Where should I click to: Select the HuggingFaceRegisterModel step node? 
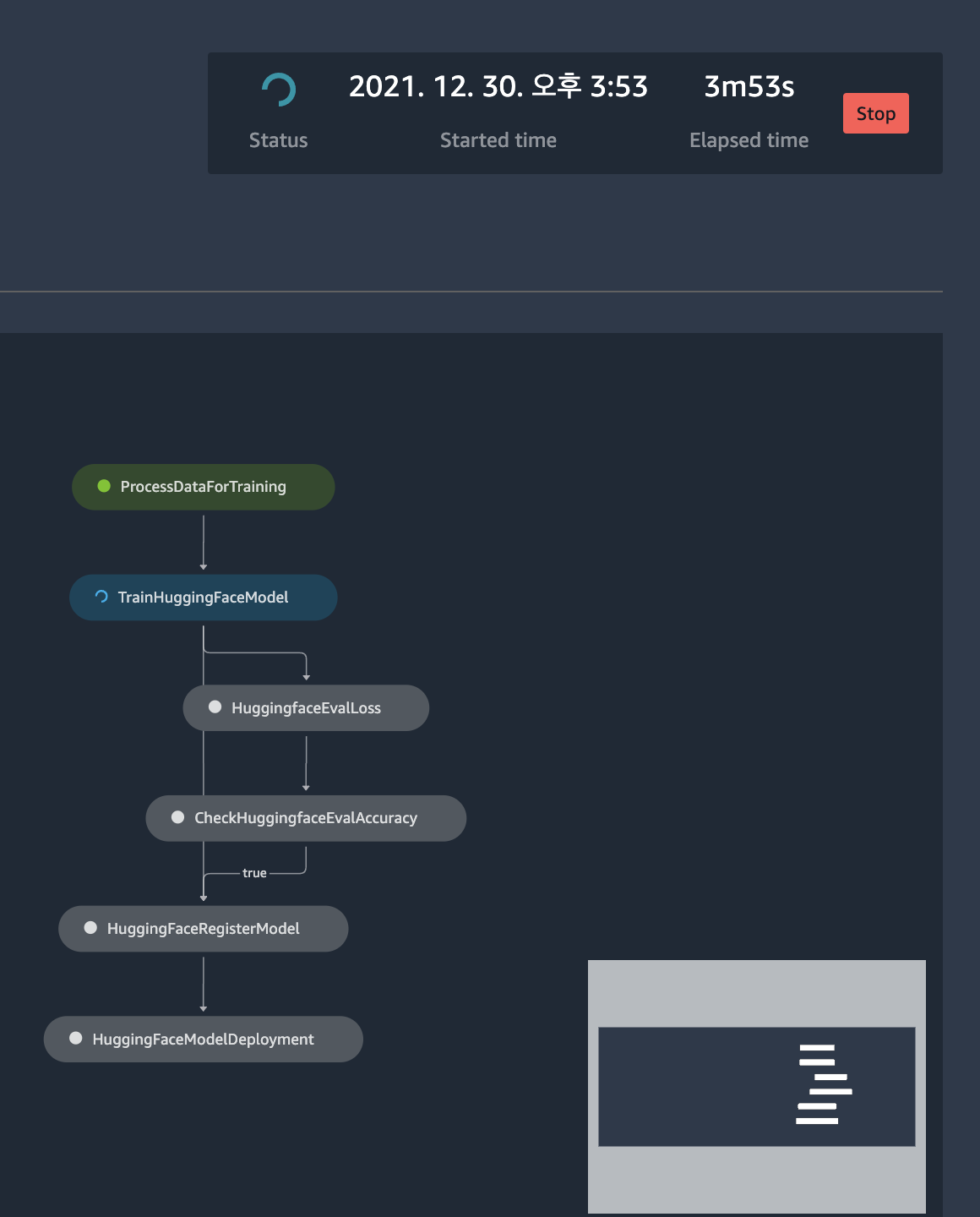click(204, 929)
